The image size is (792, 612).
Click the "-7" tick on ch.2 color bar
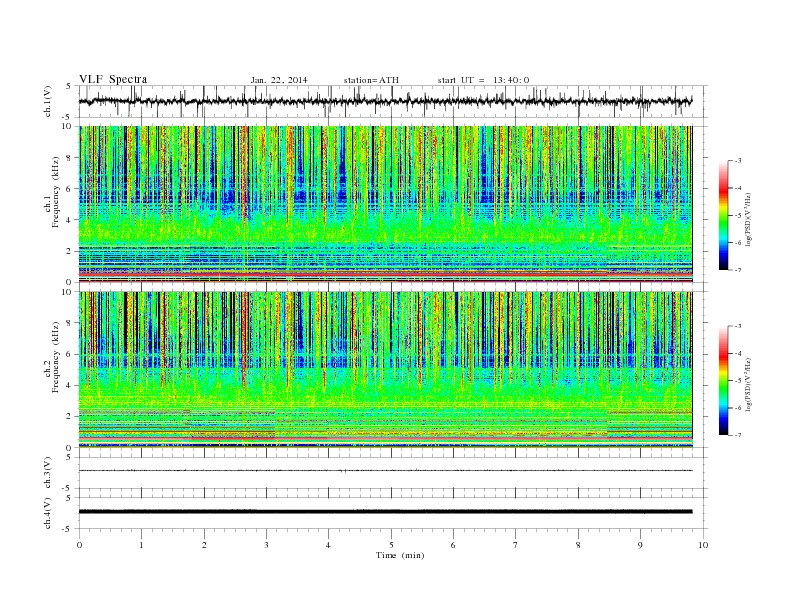[737, 435]
